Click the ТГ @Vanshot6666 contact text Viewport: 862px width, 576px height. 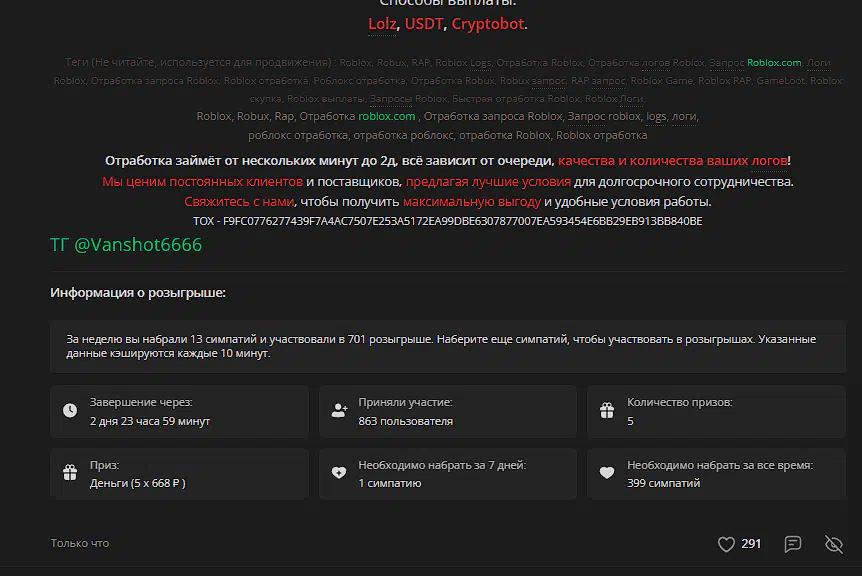126,245
